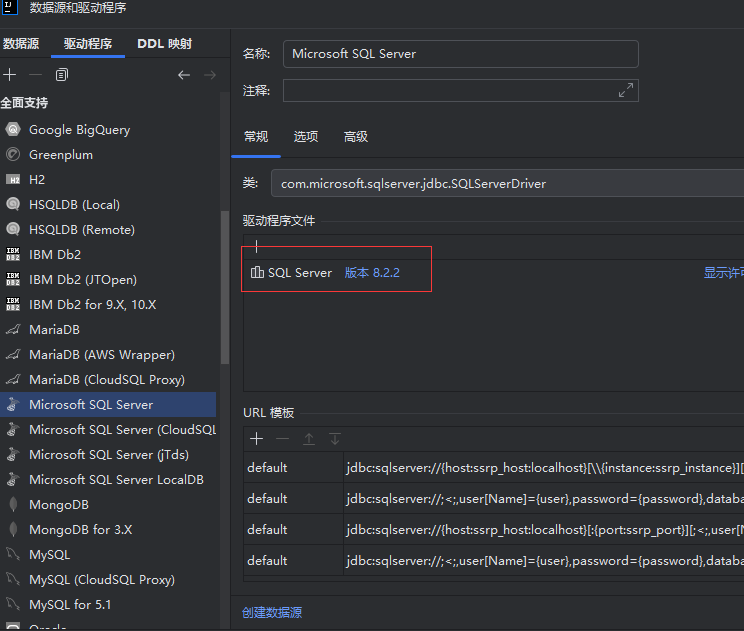Click the app icon in title bar

pyautogui.click(x=9, y=7)
